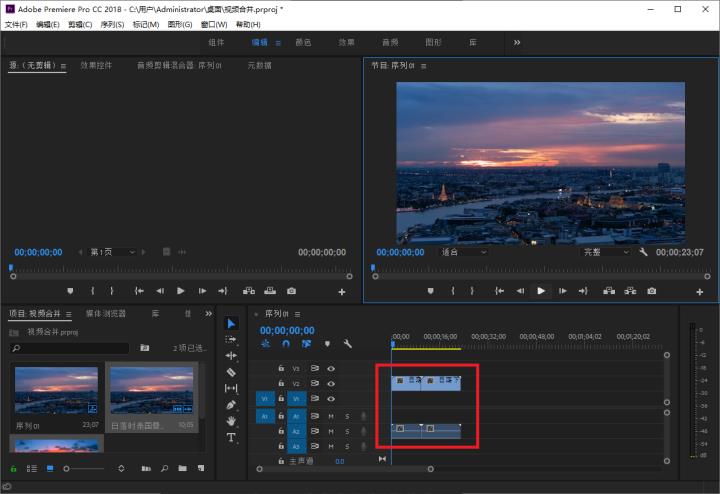Toggle Snap magnet in timeline

(x=286, y=344)
